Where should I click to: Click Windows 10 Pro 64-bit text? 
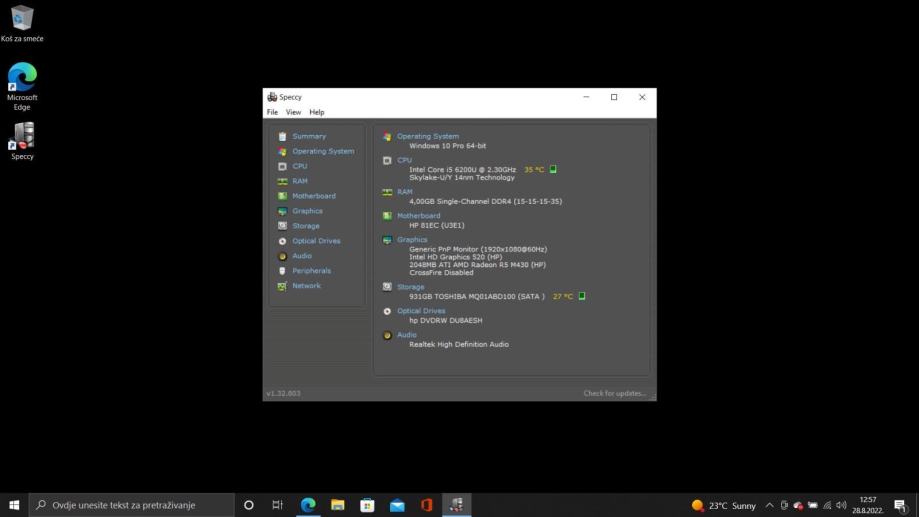pyautogui.click(x=447, y=146)
